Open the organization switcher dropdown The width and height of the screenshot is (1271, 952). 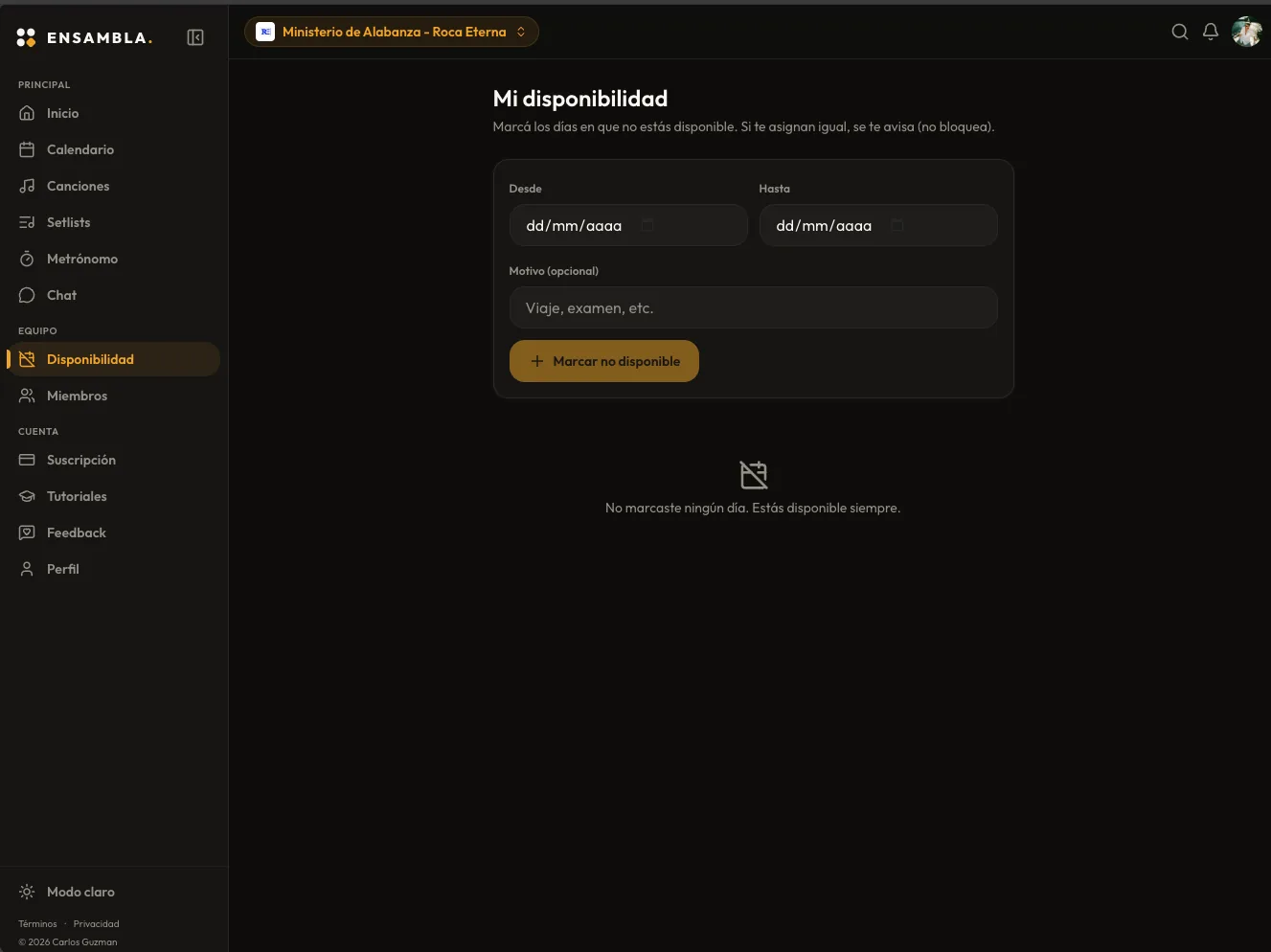392,32
